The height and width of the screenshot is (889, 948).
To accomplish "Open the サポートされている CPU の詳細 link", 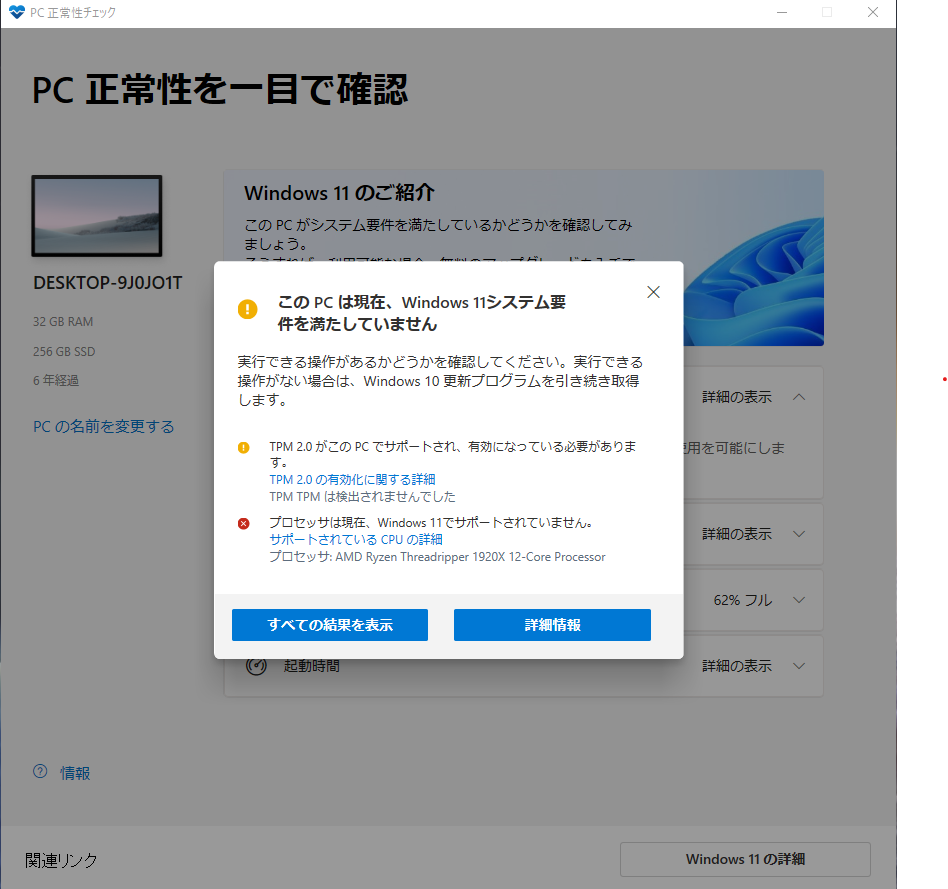I will click(x=356, y=539).
